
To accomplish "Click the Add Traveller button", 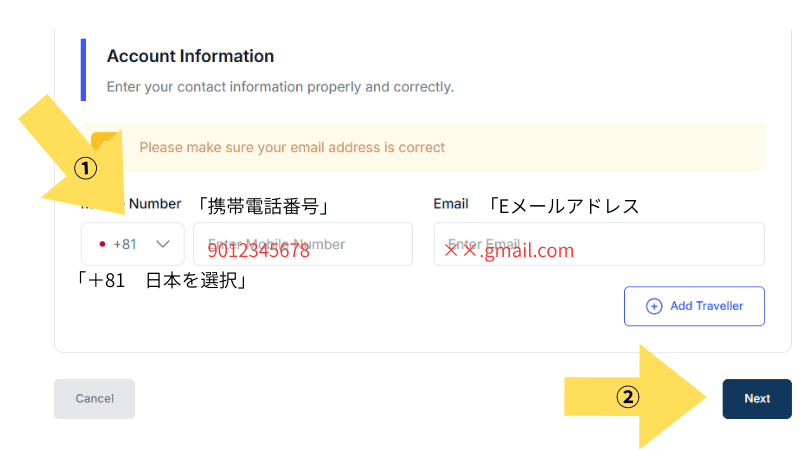I will coord(694,306).
